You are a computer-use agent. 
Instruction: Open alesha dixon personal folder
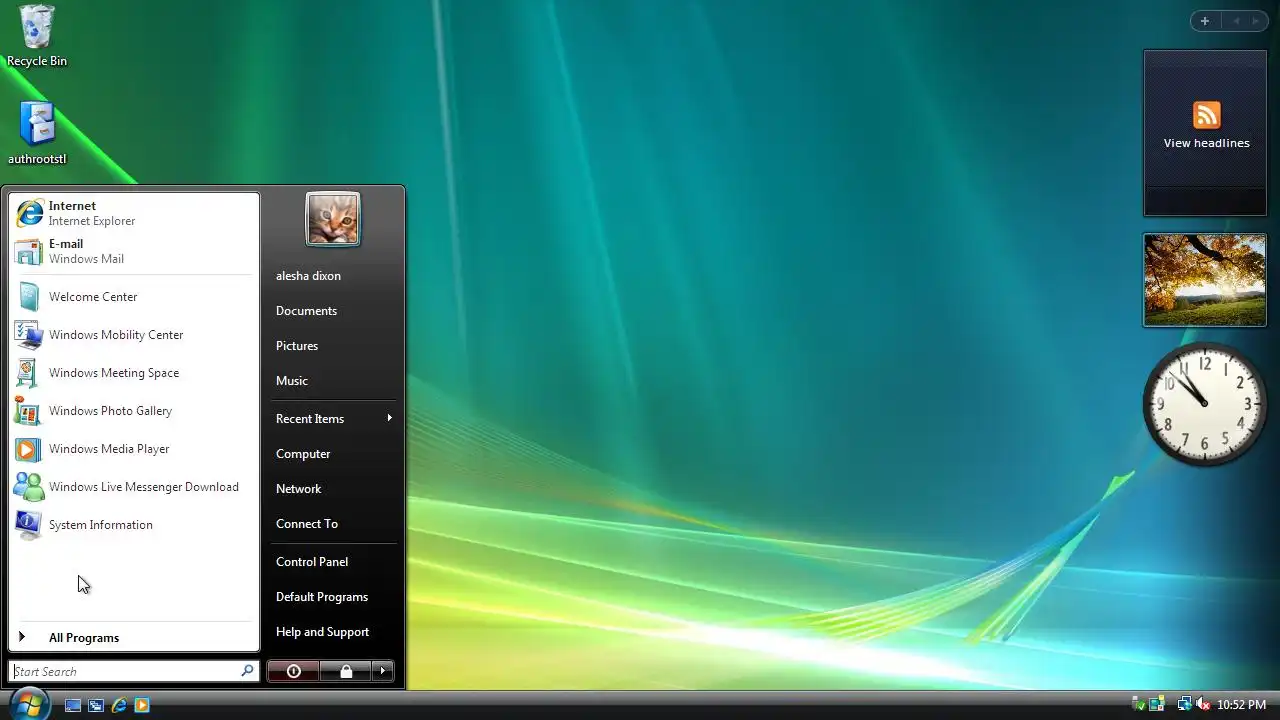pyautogui.click(x=332, y=276)
